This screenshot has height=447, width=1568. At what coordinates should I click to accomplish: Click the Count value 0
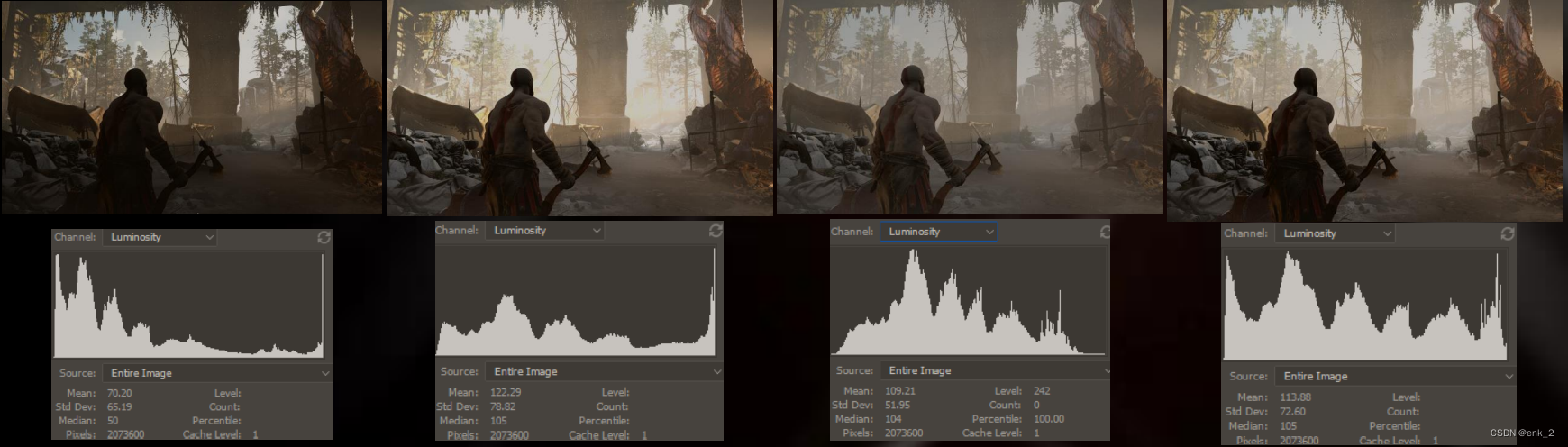point(1036,405)
